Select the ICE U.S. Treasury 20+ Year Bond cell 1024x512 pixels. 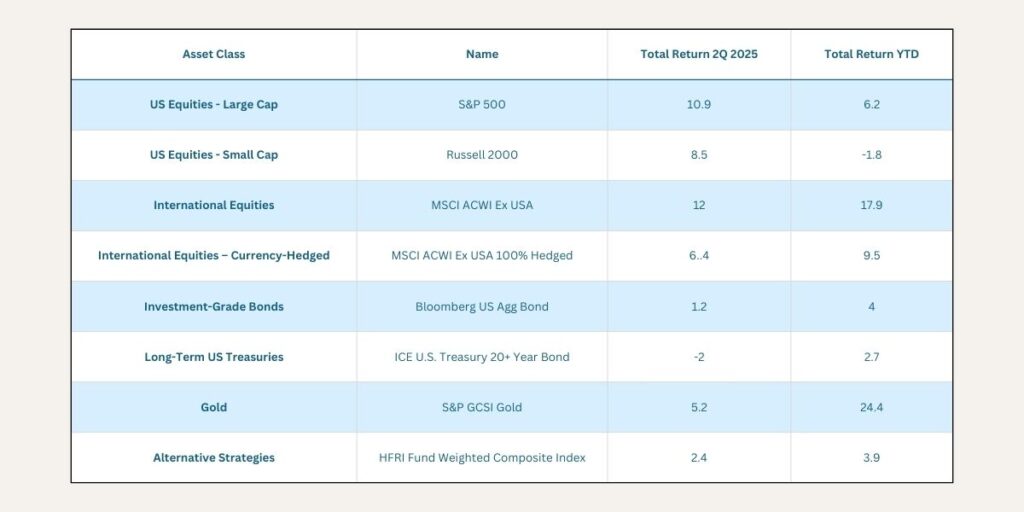[x=482, y=357]
